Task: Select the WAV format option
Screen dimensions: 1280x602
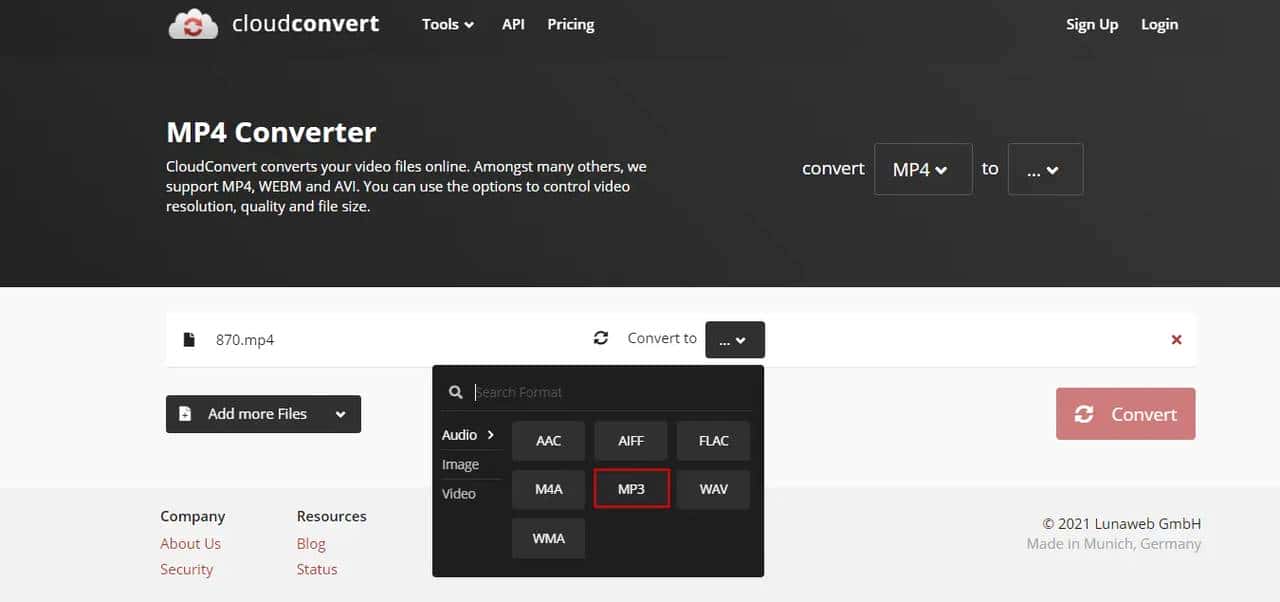Action: click(713, 489)
